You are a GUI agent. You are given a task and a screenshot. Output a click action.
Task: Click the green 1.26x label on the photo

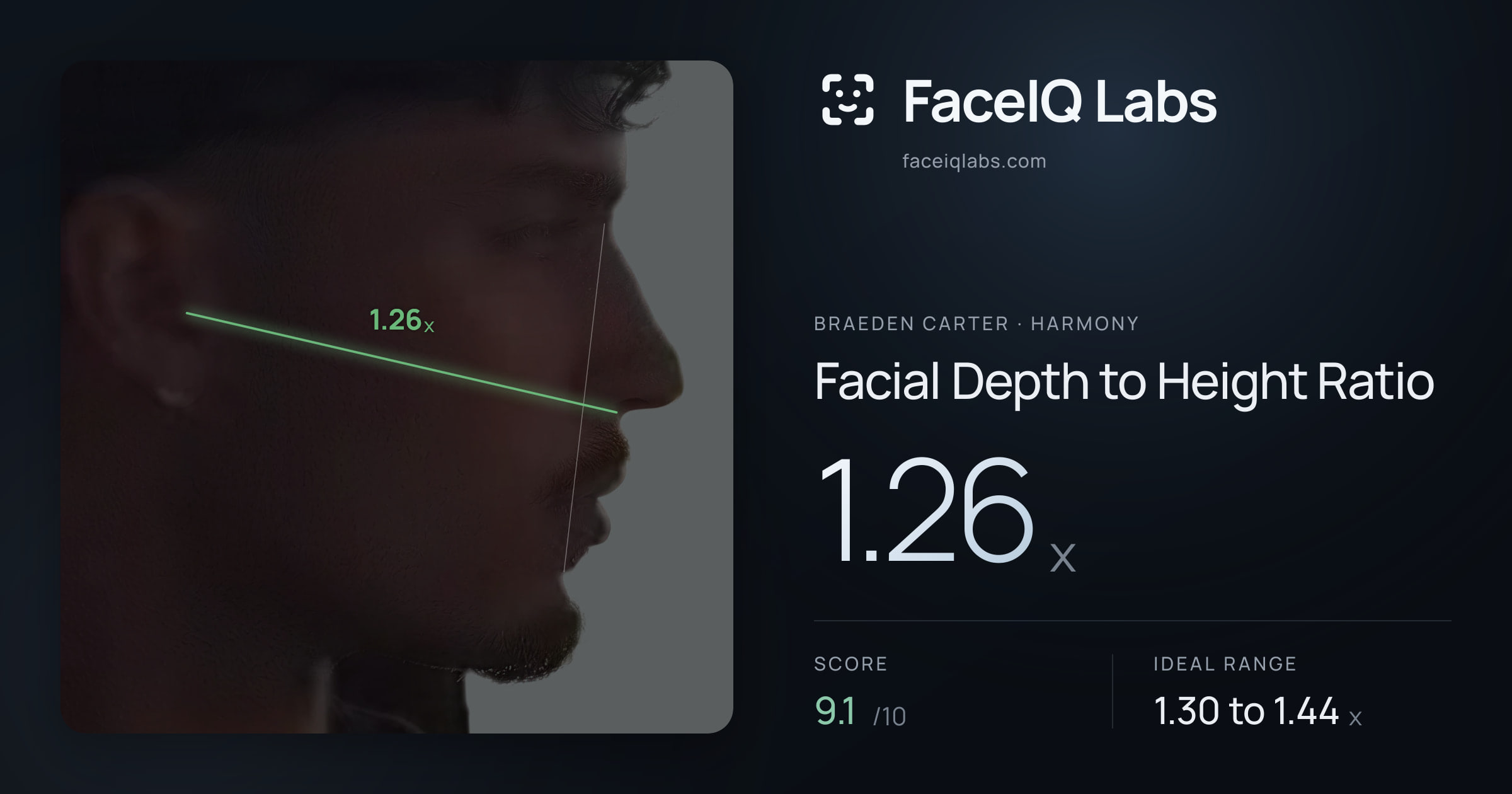(x=402, y=320)
